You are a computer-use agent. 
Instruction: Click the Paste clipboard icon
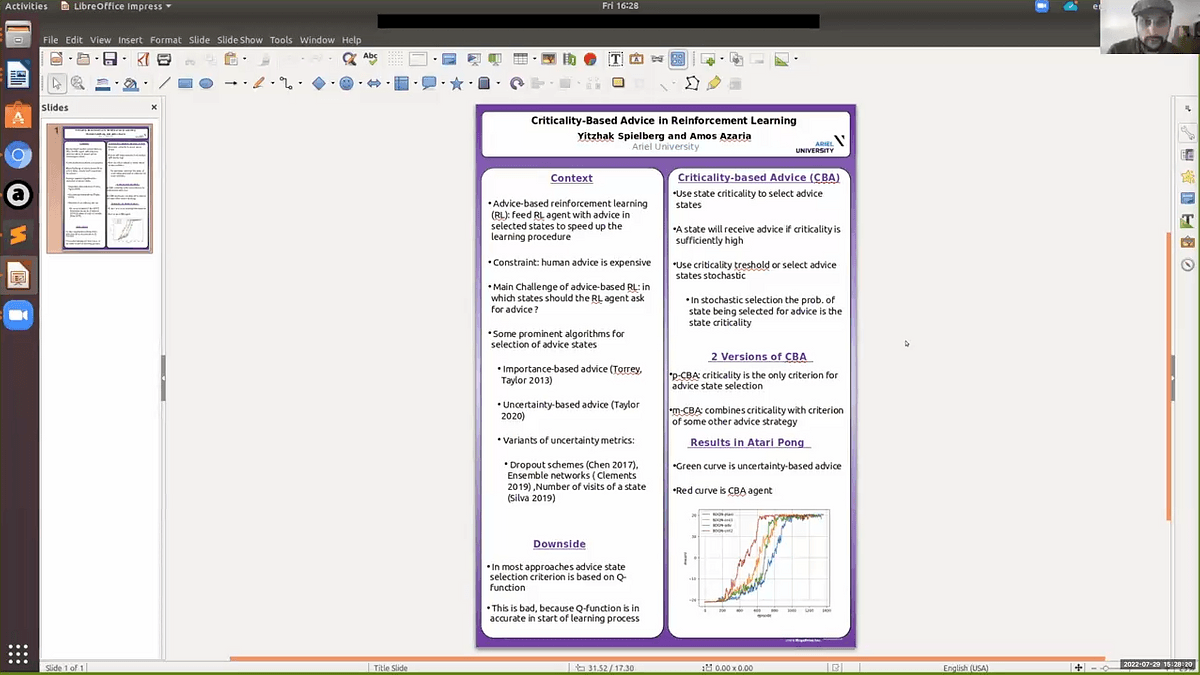231,59
